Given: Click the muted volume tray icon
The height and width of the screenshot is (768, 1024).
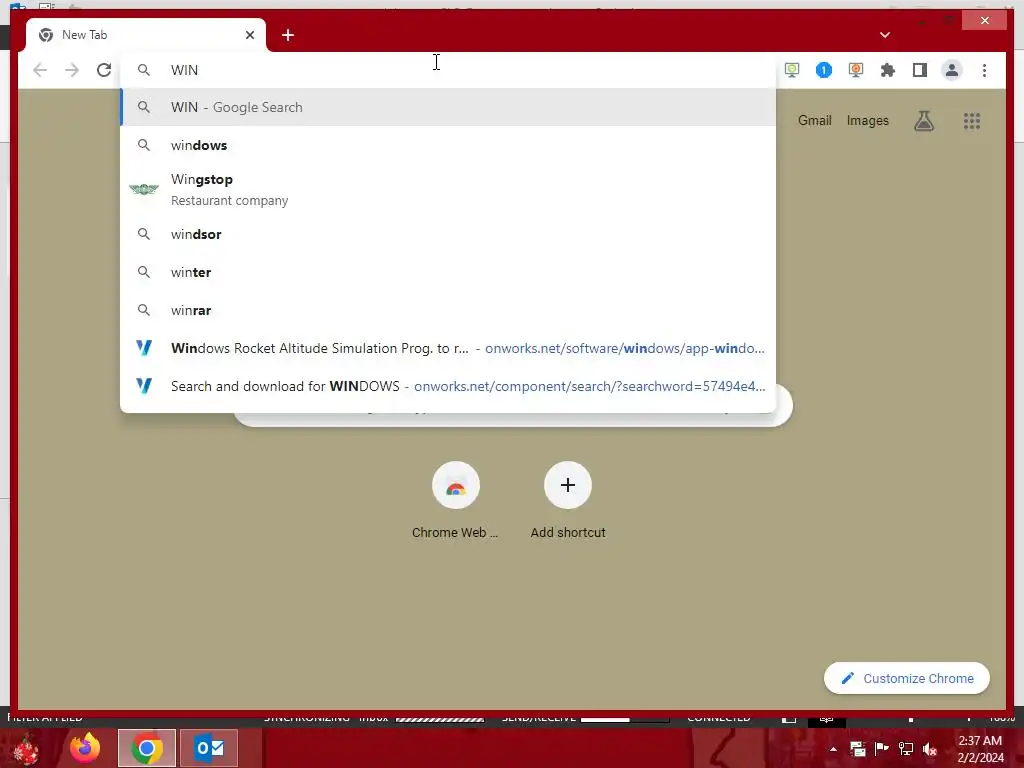Looking at the screenshot, I should tap(929, 749).
